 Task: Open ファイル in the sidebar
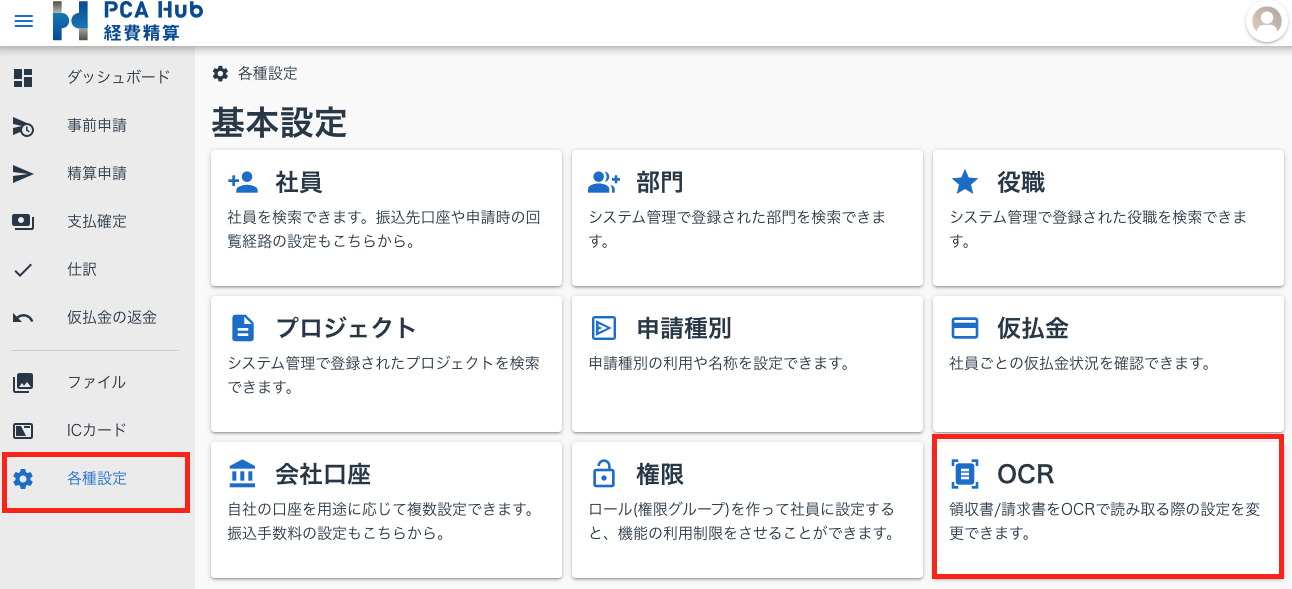tap(96, 382)
